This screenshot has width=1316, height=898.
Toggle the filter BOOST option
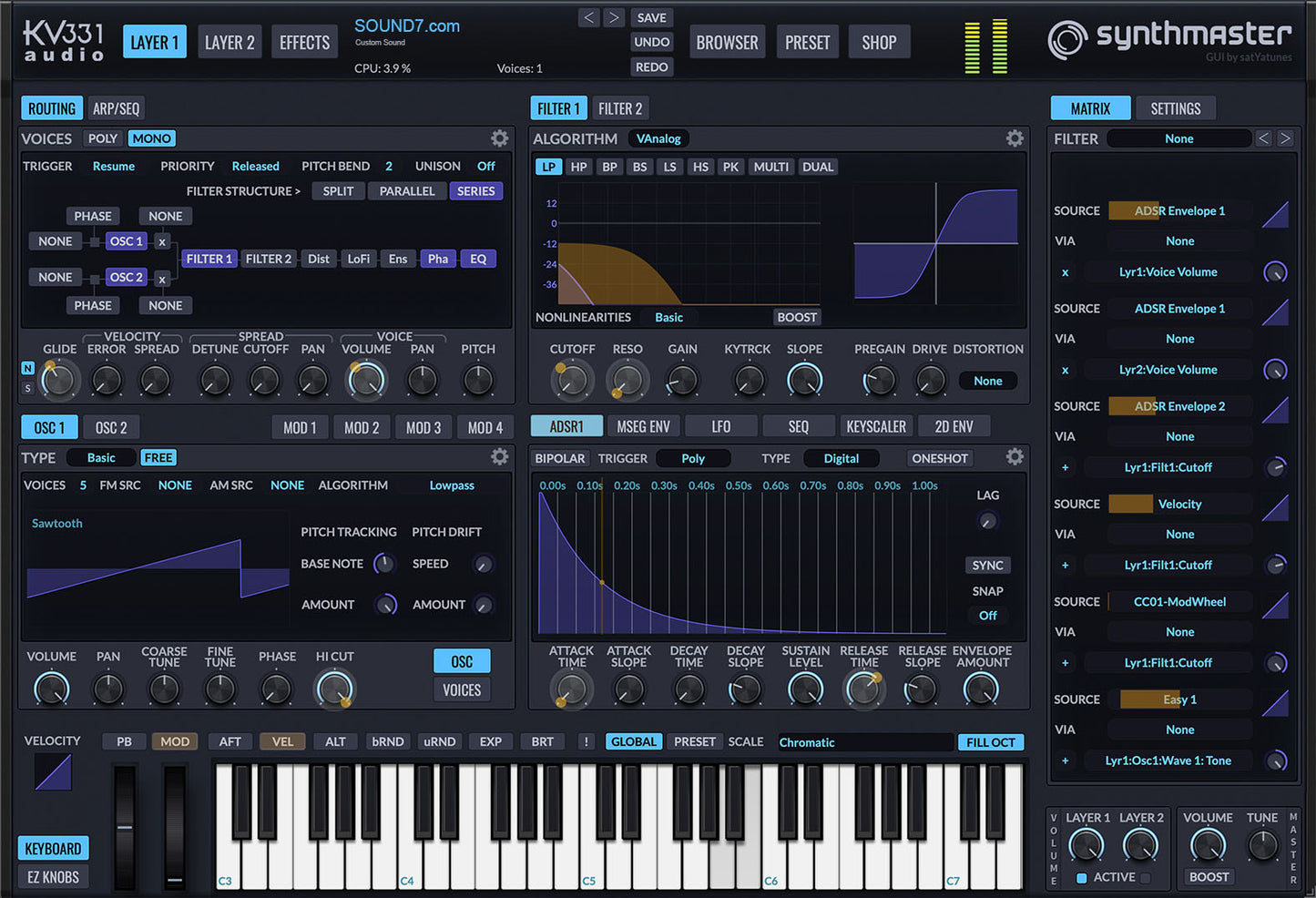[797, 317]
